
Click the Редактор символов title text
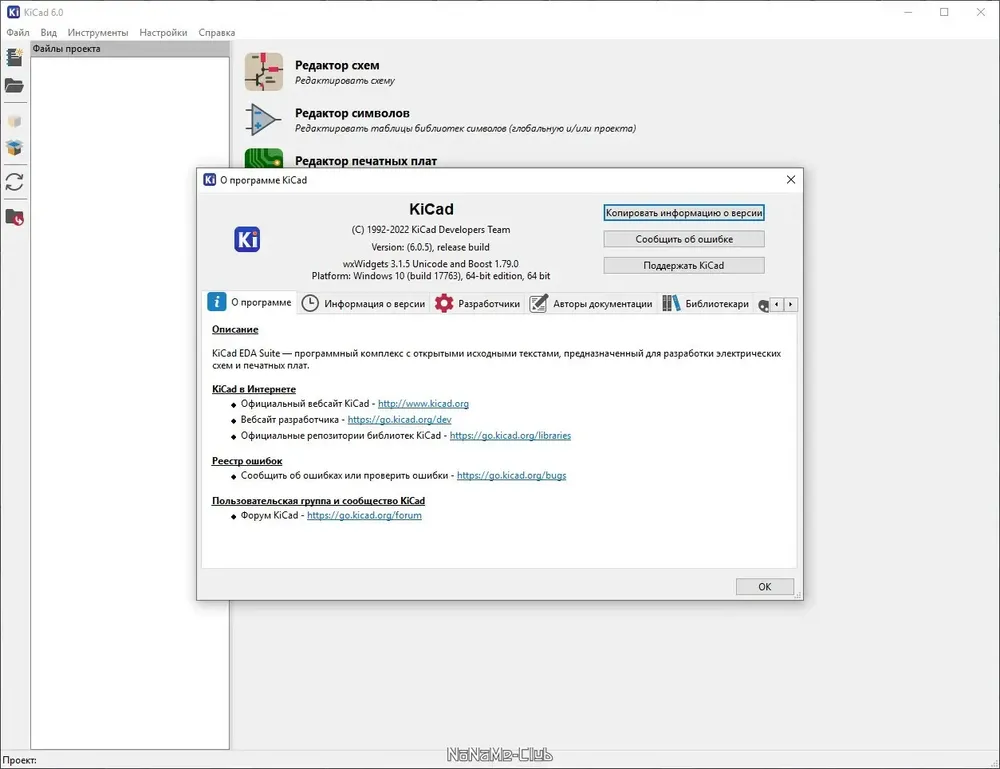coord(352,113)
